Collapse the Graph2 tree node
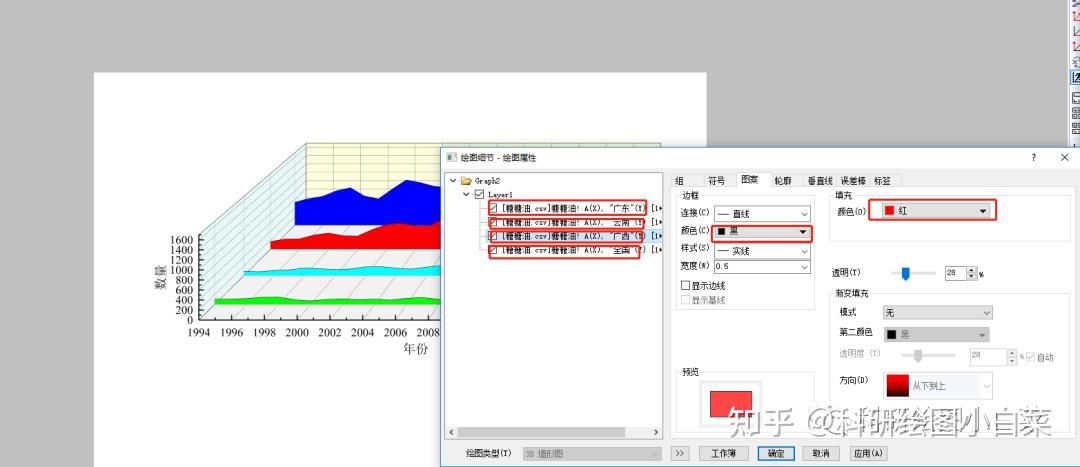This screenshot has width=1080, height=467. coord(453,181)
